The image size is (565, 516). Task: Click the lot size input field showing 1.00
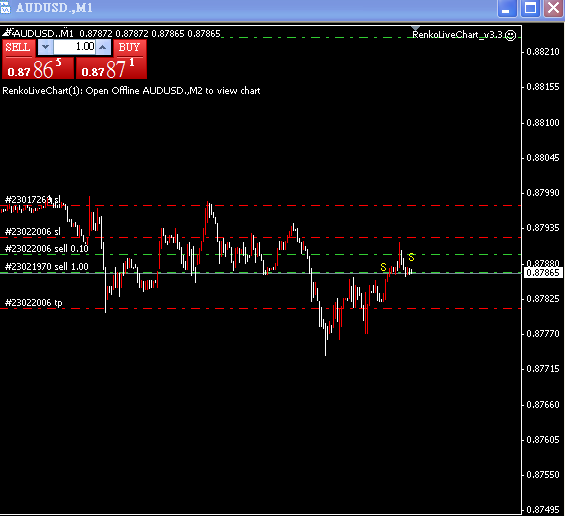tap(74, 47)
